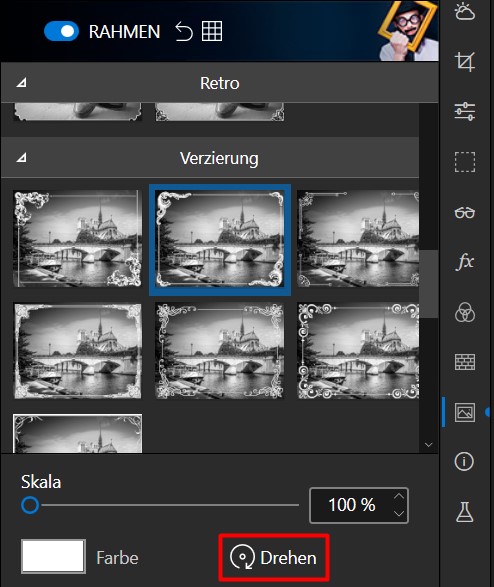Collapse the Verzierung section triangle
Viewport: 494px width, 587px height.
point(21,157)
